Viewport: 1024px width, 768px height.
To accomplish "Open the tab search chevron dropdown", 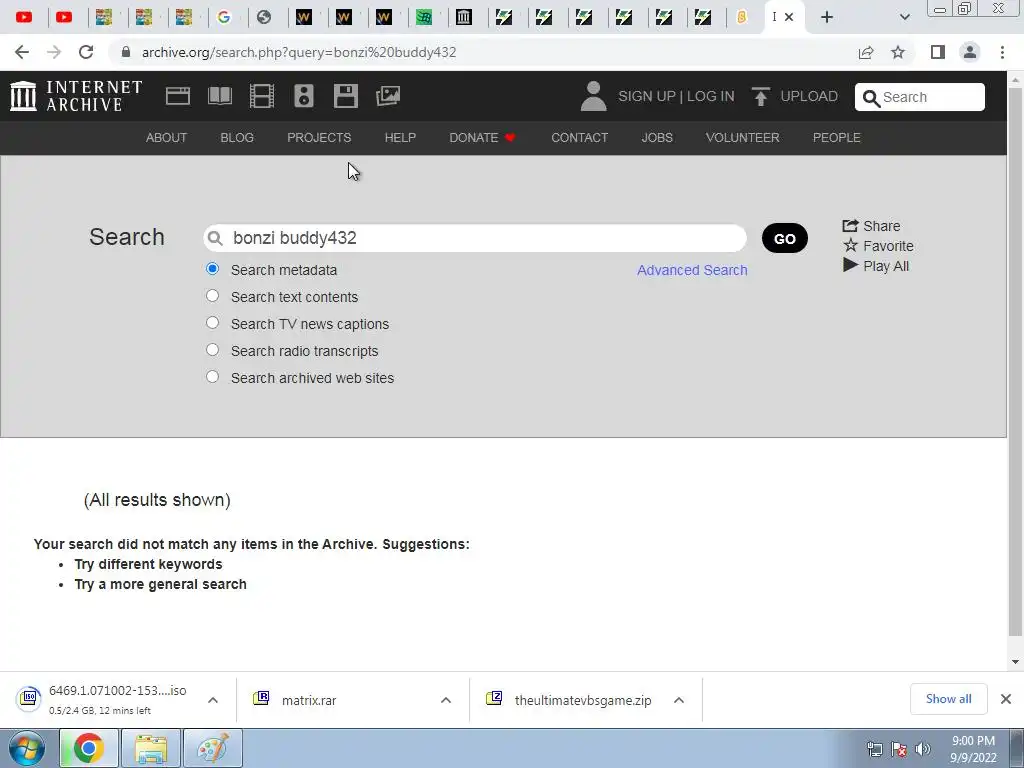I will tap(904, 17).
